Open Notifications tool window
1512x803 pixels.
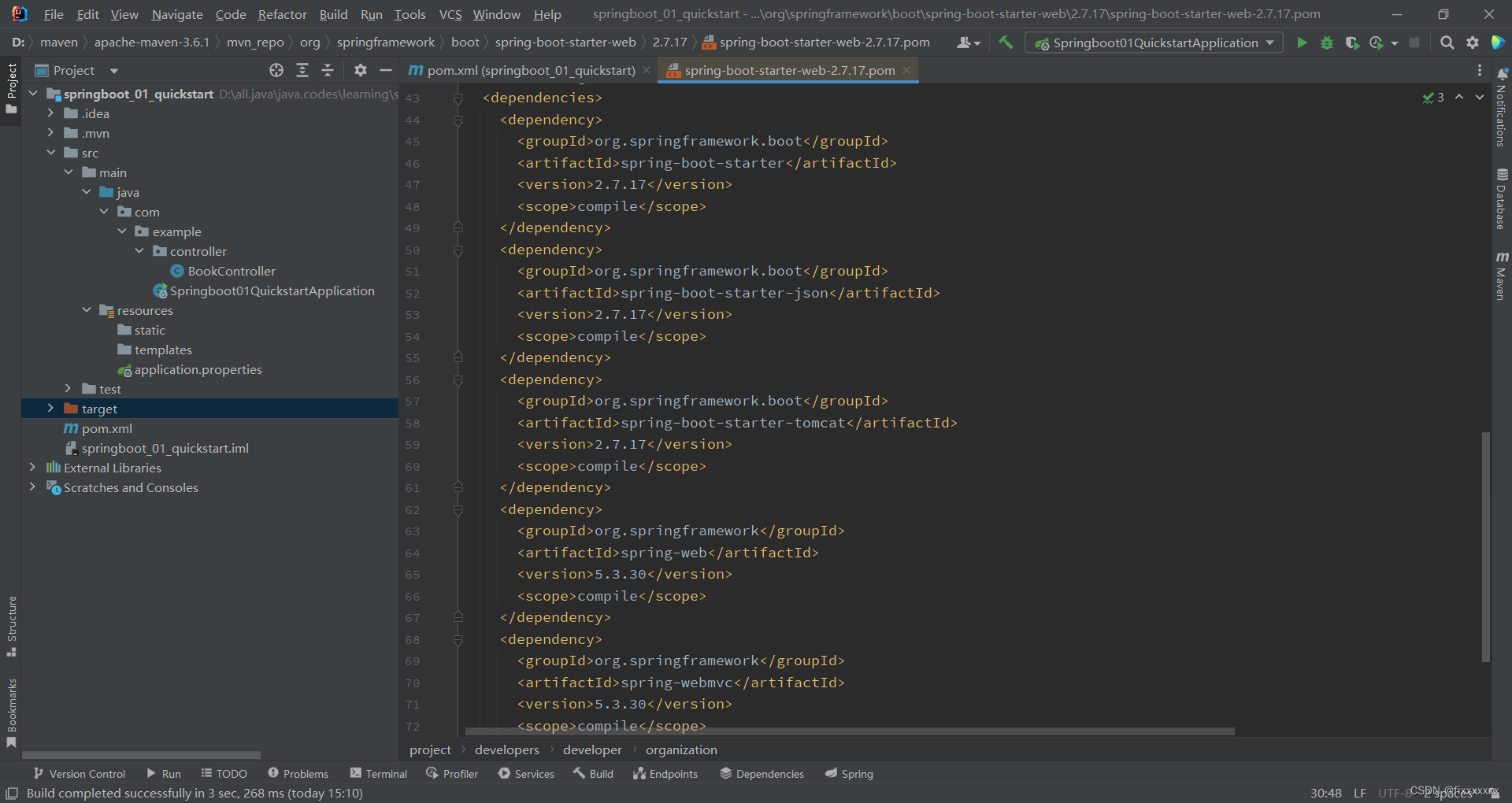[1502, 107]
